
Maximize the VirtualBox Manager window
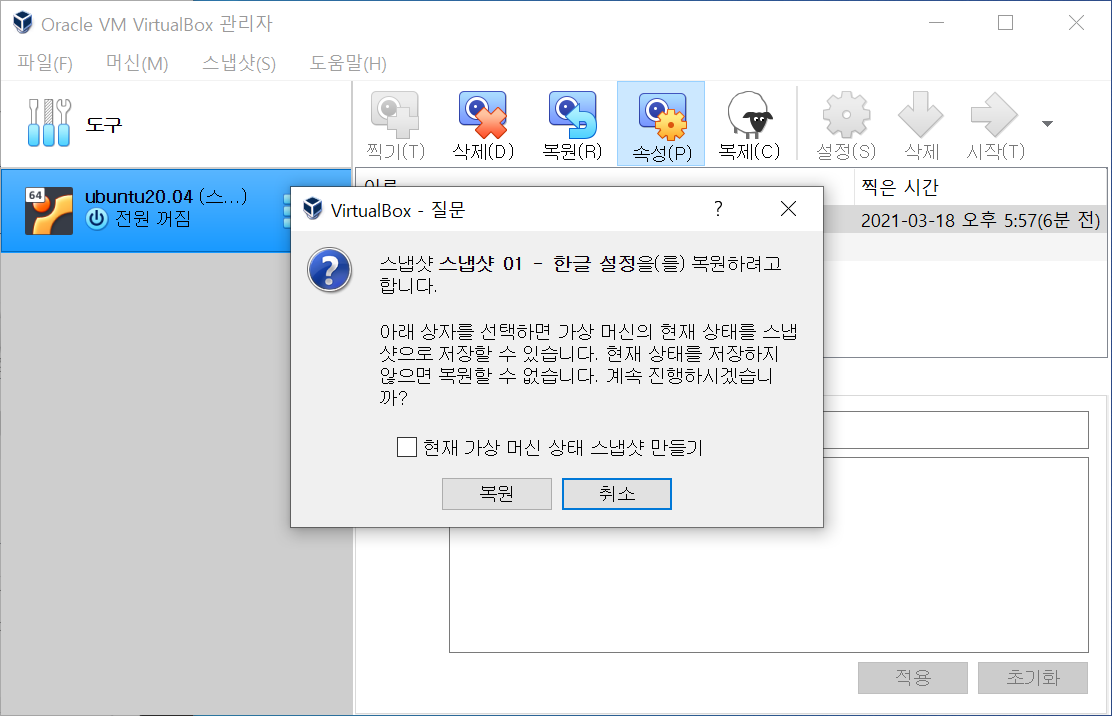(1006, 23)
